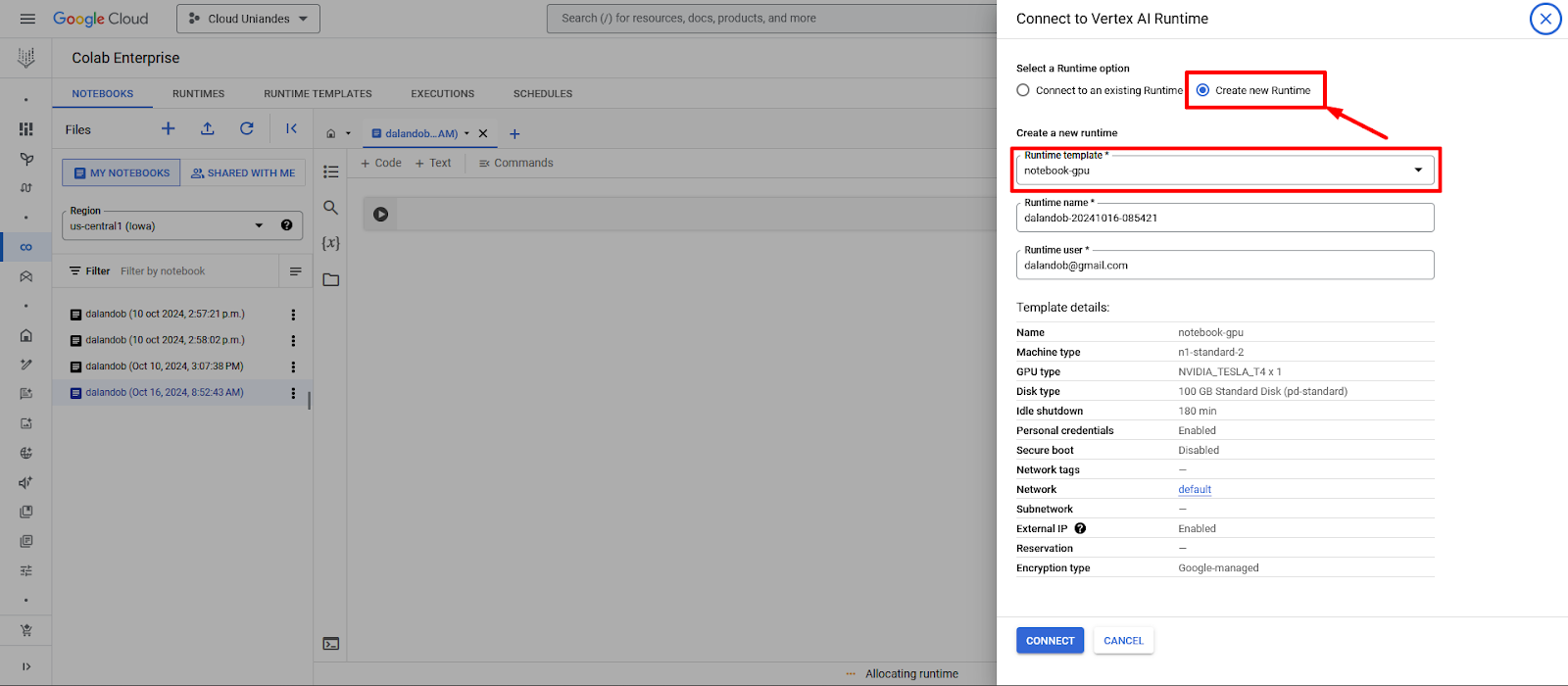1568x686 pixels.
Task: Click the Allocating runtime status text
Action: [911, 674]
